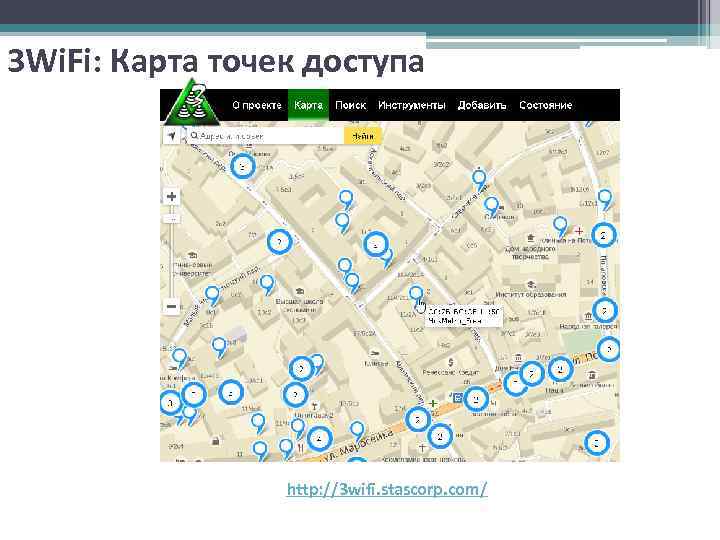Click the cluster marker just below the search field
Image resolution: width=720 pixels, height=540 pixels.
(x=242, y=166)
